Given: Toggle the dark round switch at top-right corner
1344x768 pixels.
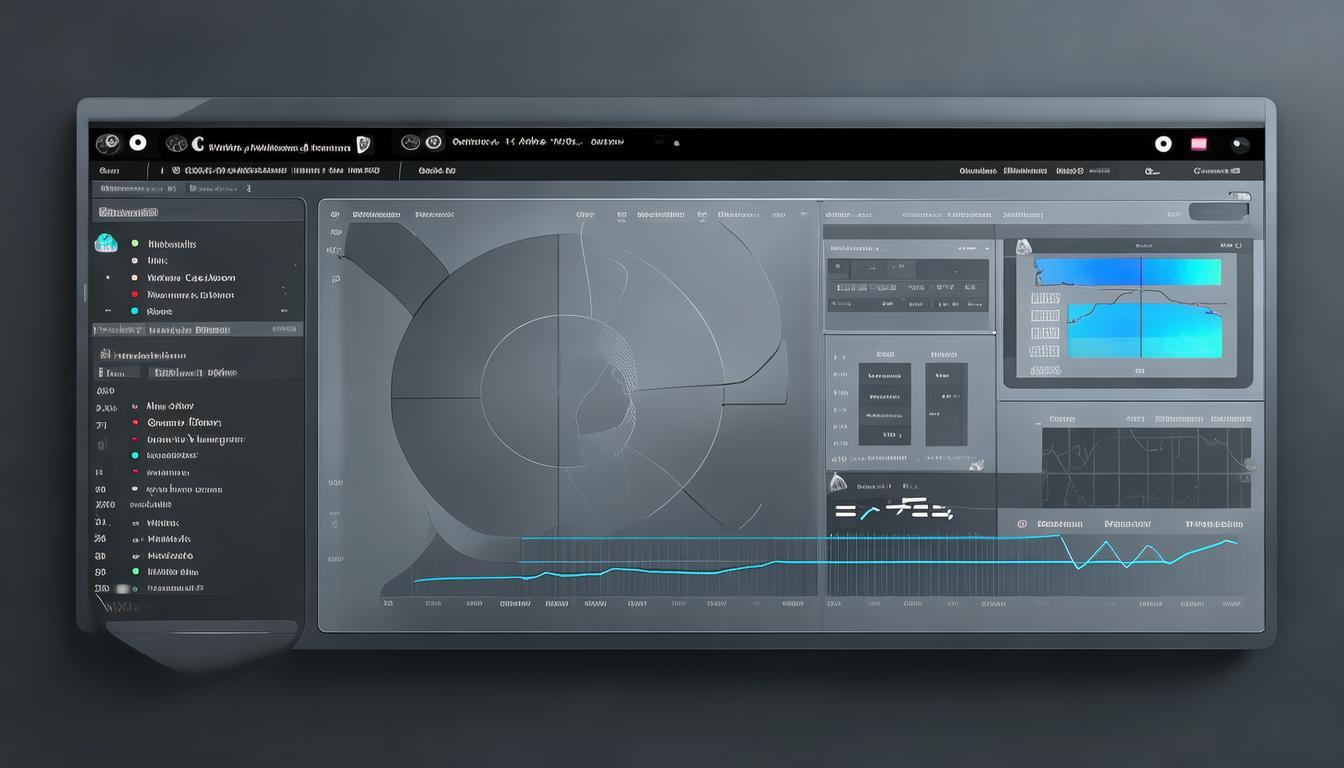Looking at the screenshot, I should point(1240,144).
